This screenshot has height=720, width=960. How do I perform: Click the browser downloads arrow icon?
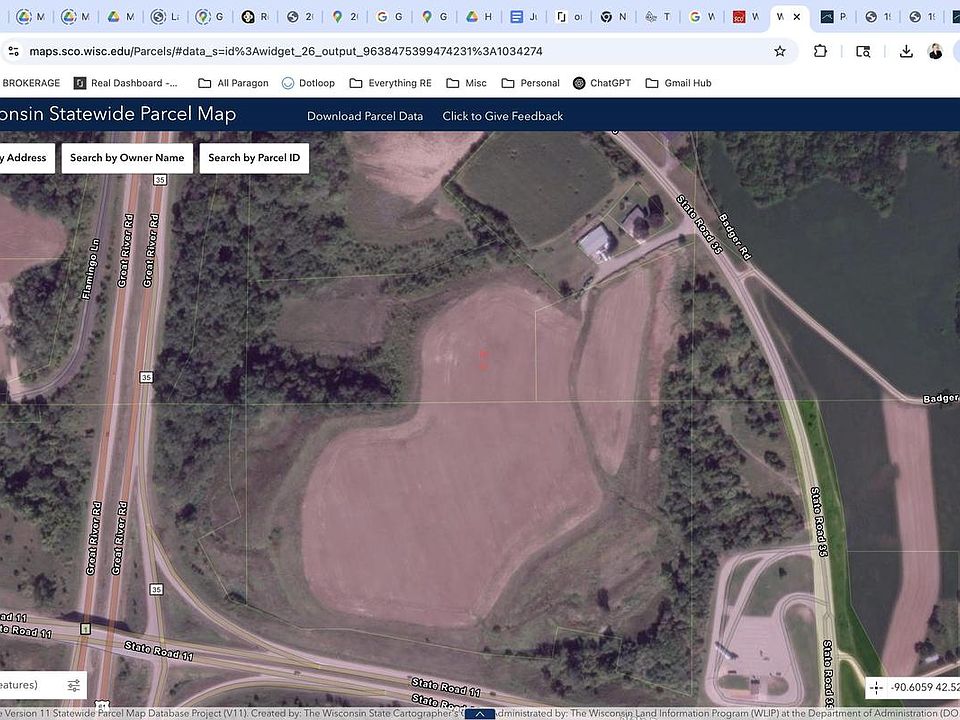pyautogui.click(x=906, y=51)
